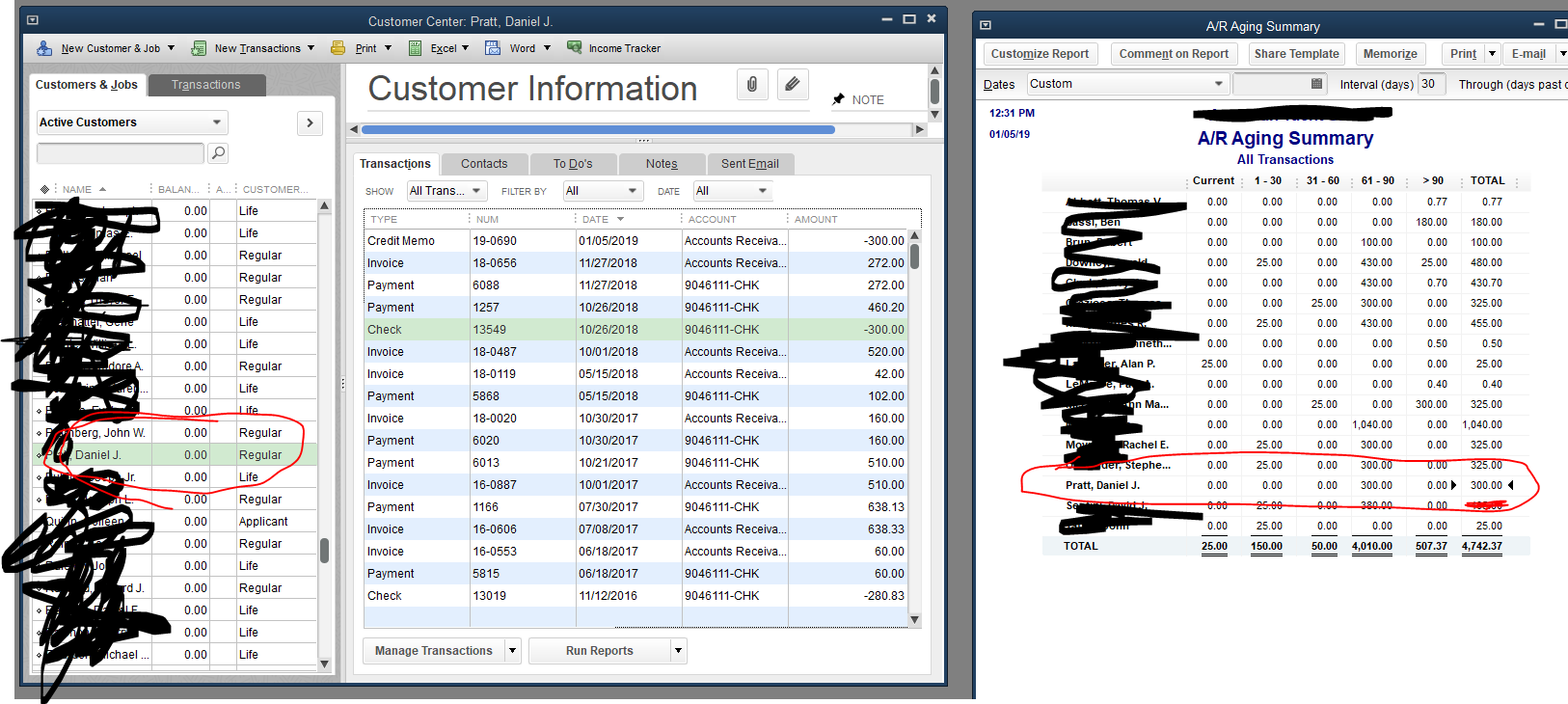
Task: Click Run Reports button
Action: (x=600, y=651)
